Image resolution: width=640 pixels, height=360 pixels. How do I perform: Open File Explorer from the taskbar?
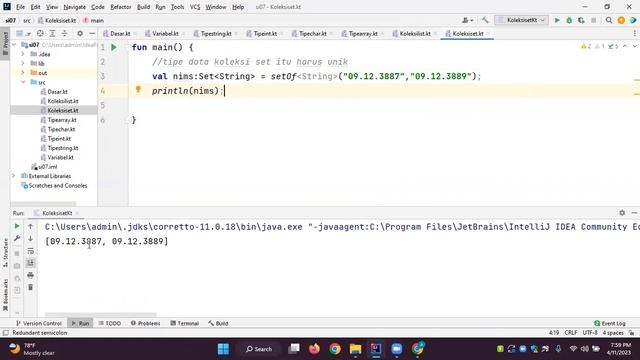(356, 349)
